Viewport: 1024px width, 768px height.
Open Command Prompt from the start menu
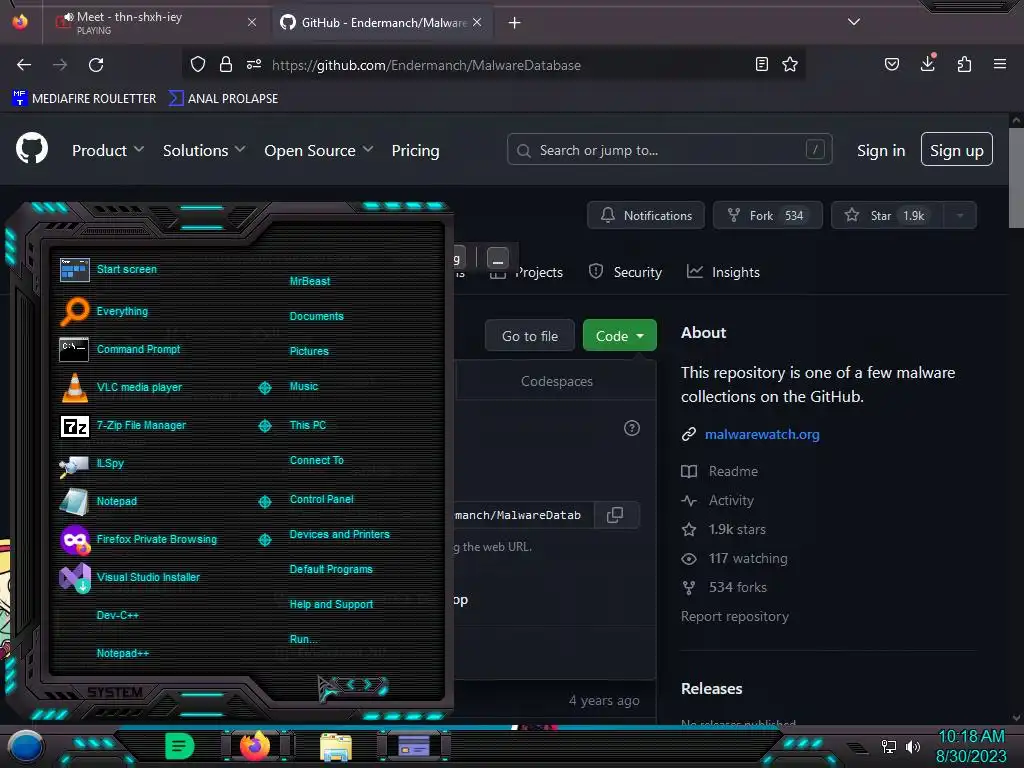pyautogui.click(x=120, y=349)
